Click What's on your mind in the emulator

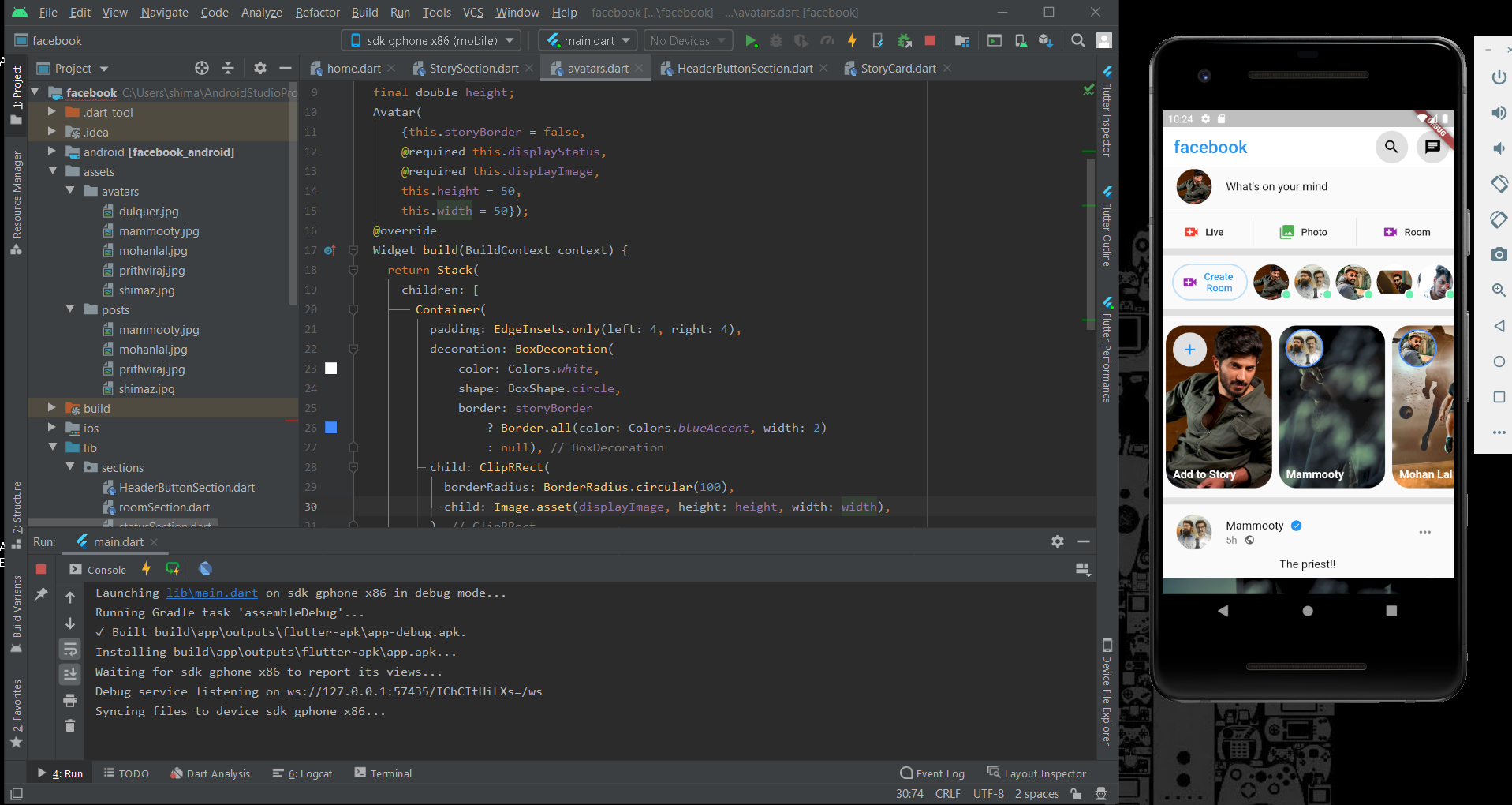tap(1277, 186)
